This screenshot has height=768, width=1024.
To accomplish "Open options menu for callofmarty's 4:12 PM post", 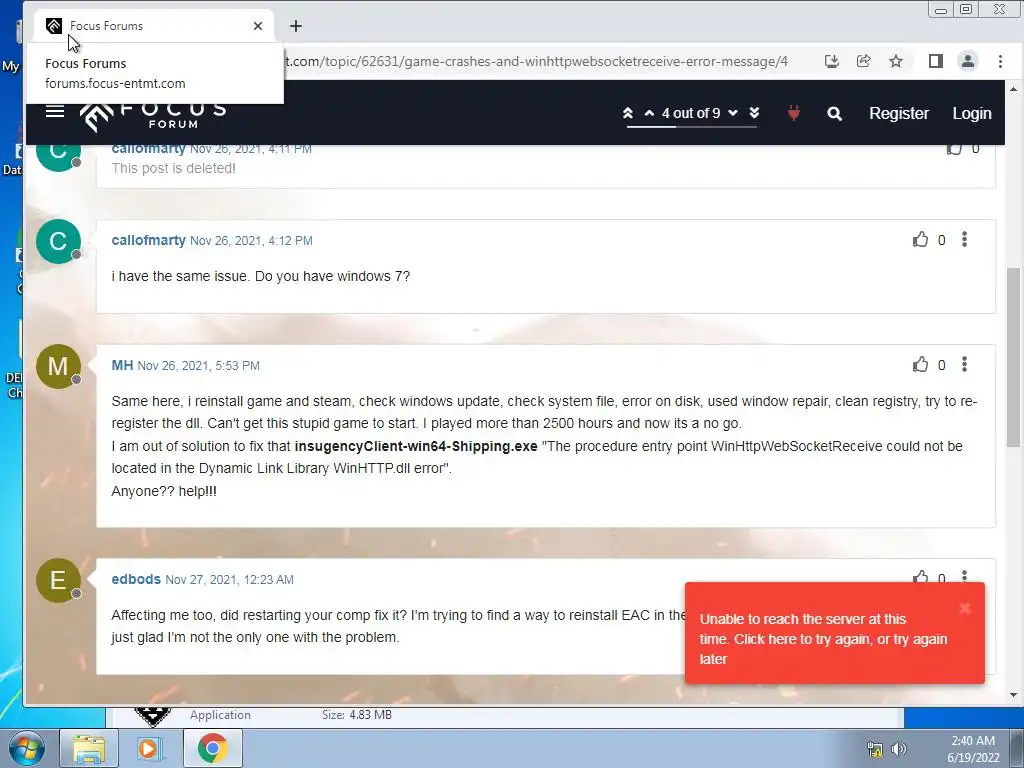I will [965, 239].
